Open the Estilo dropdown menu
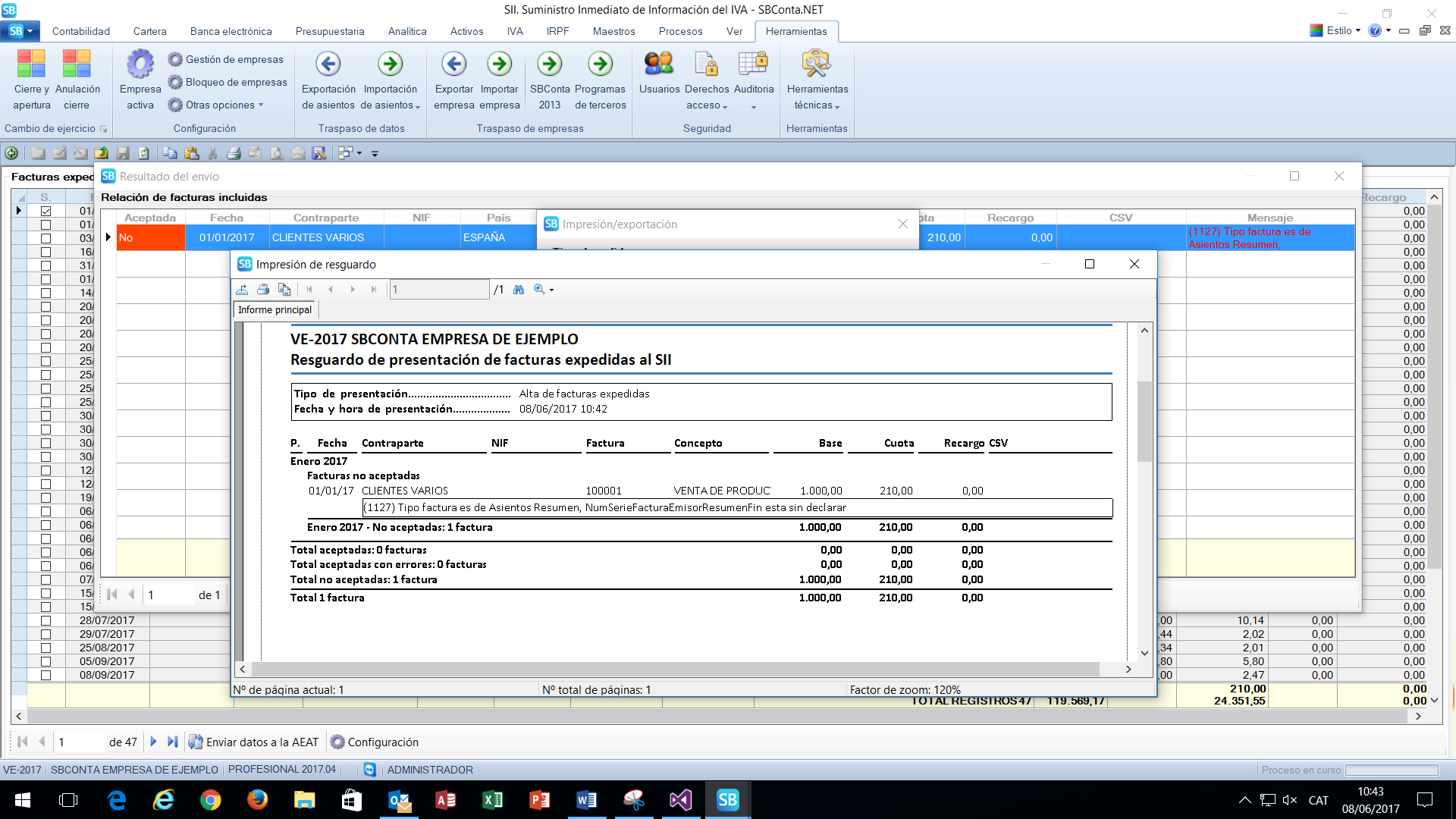The height and width of the screenshot is (819, 1456). 1340,31
